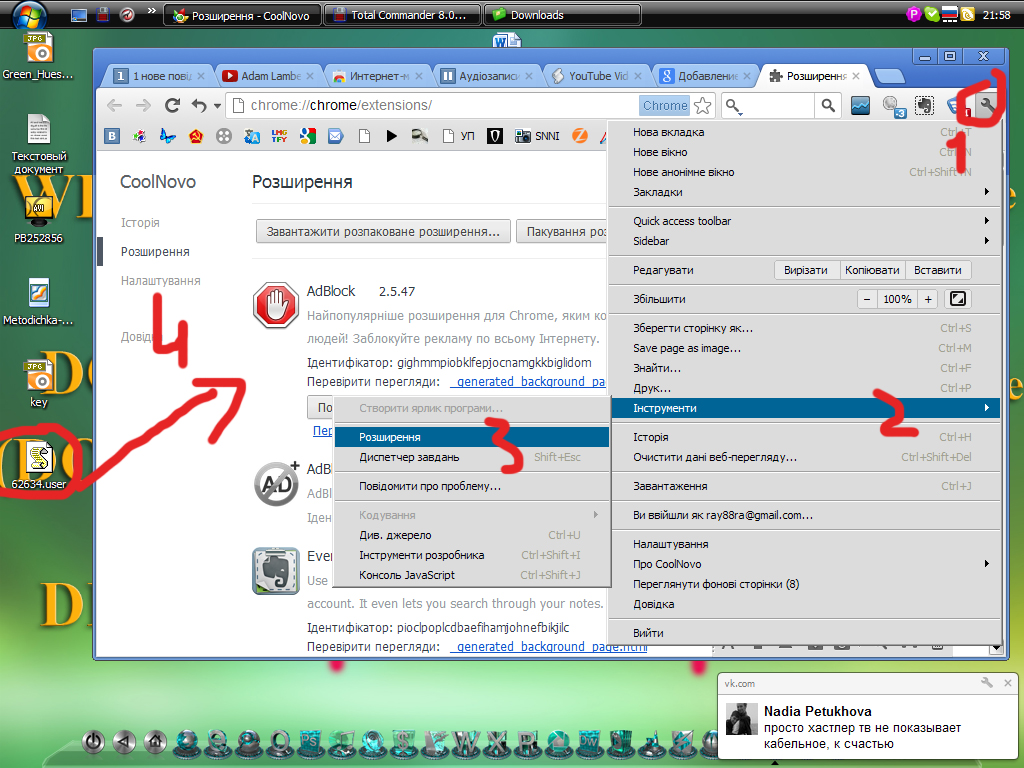Open the red Soviet emblem bookmark
This screenshot has height=768, width=1024.
click(x=196, y=136)
